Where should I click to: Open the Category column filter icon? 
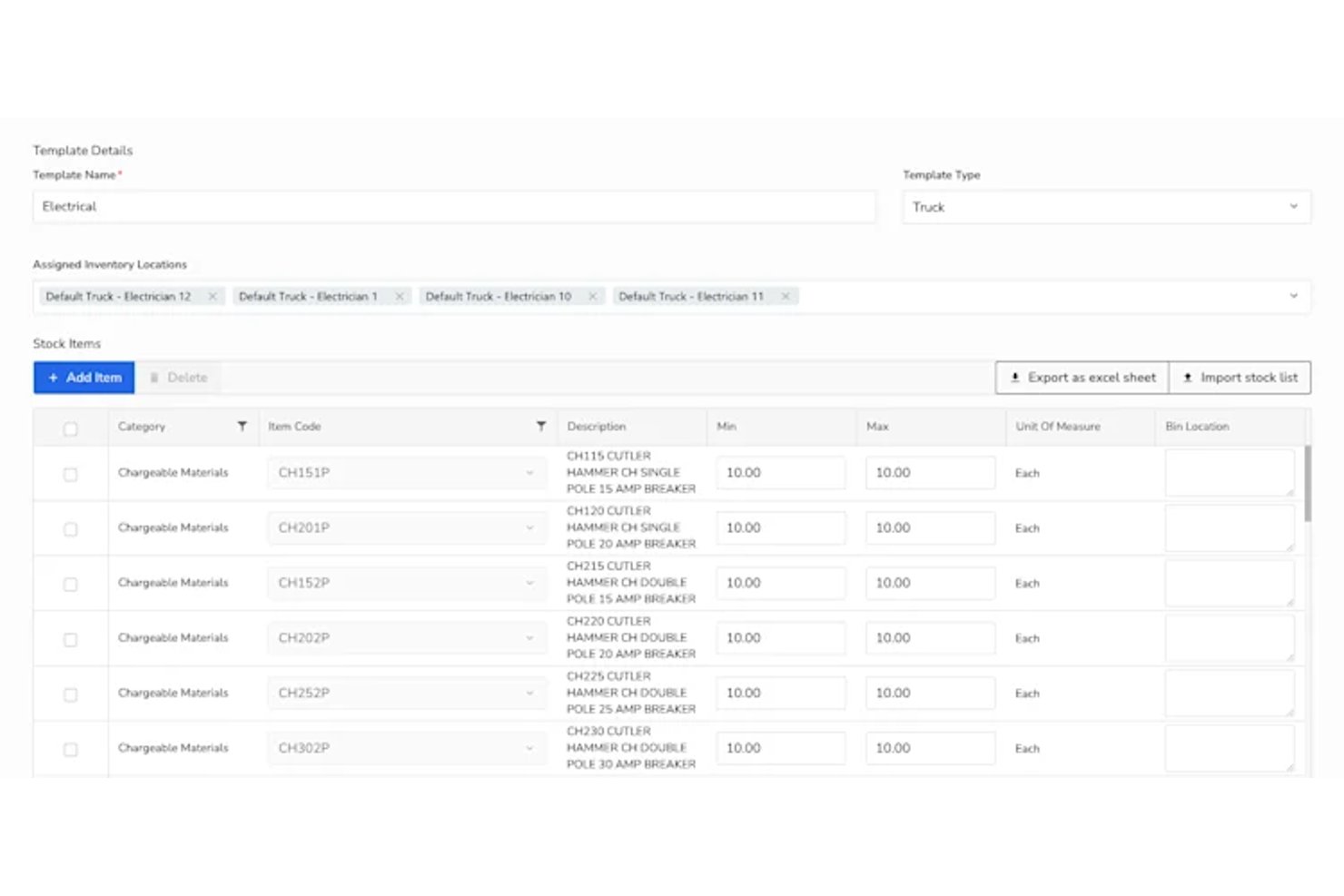242,426
